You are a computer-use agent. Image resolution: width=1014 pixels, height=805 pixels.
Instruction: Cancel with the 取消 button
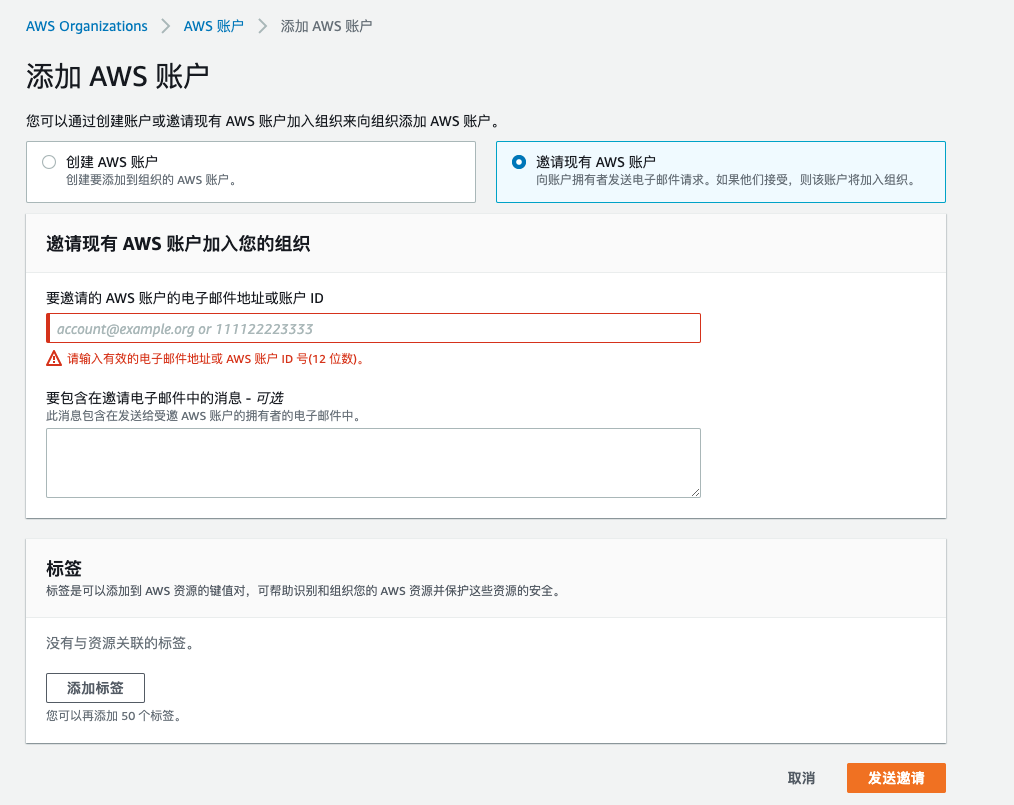point(801,778)
